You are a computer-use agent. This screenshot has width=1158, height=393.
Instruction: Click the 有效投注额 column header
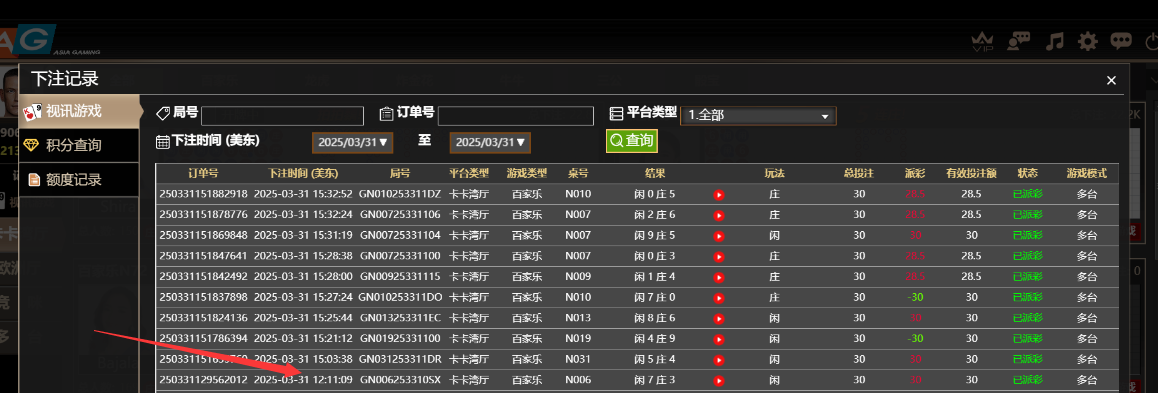point(971,174)
